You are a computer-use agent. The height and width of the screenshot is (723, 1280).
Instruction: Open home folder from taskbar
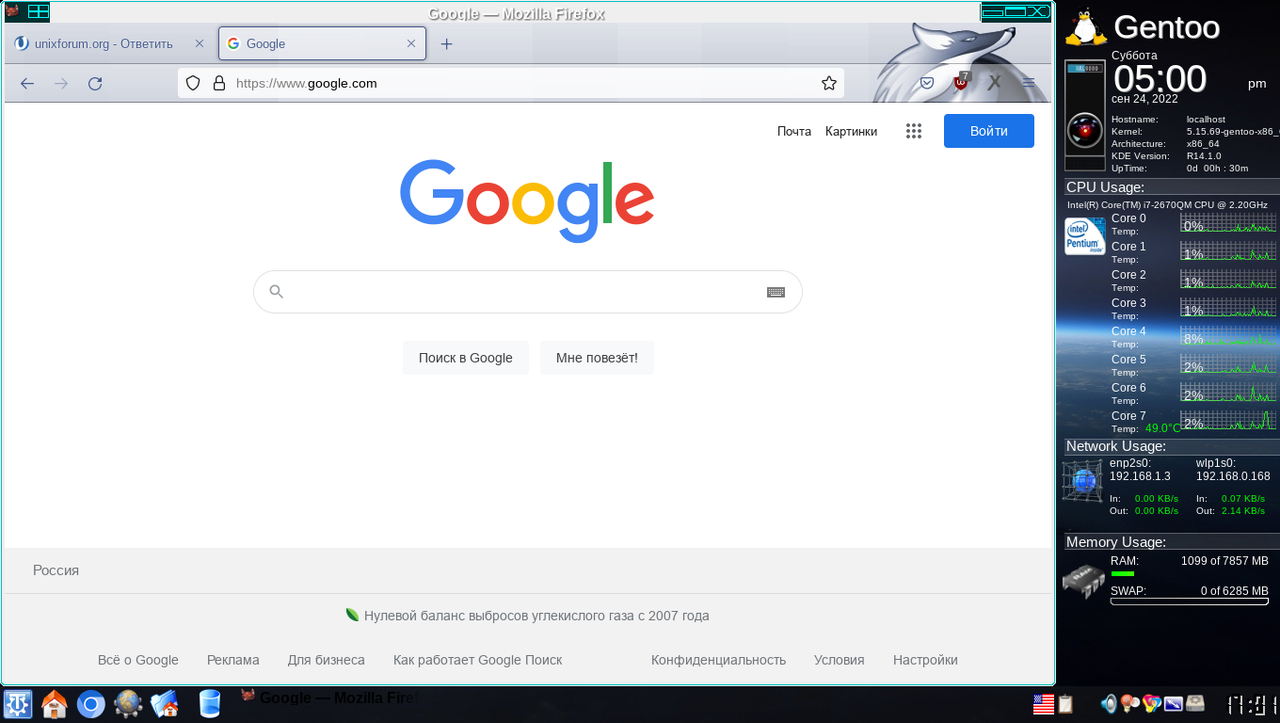(x=54, y=705)
